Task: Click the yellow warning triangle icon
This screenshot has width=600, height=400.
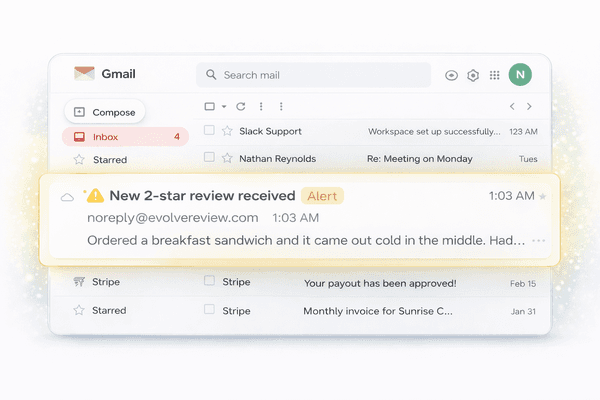Action: [95, 196]
